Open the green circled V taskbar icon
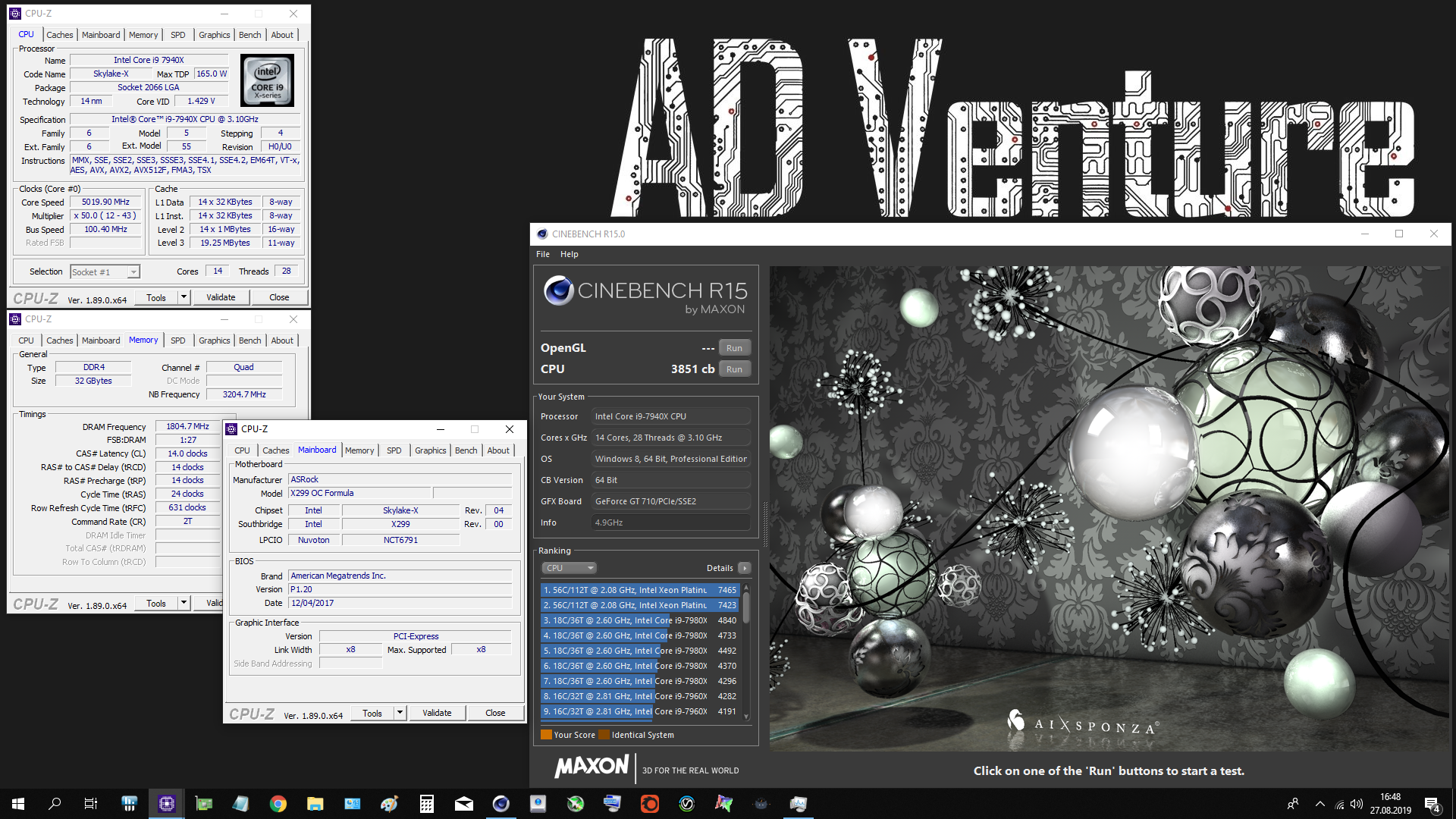1456x819 pixels. coord(687,804)
